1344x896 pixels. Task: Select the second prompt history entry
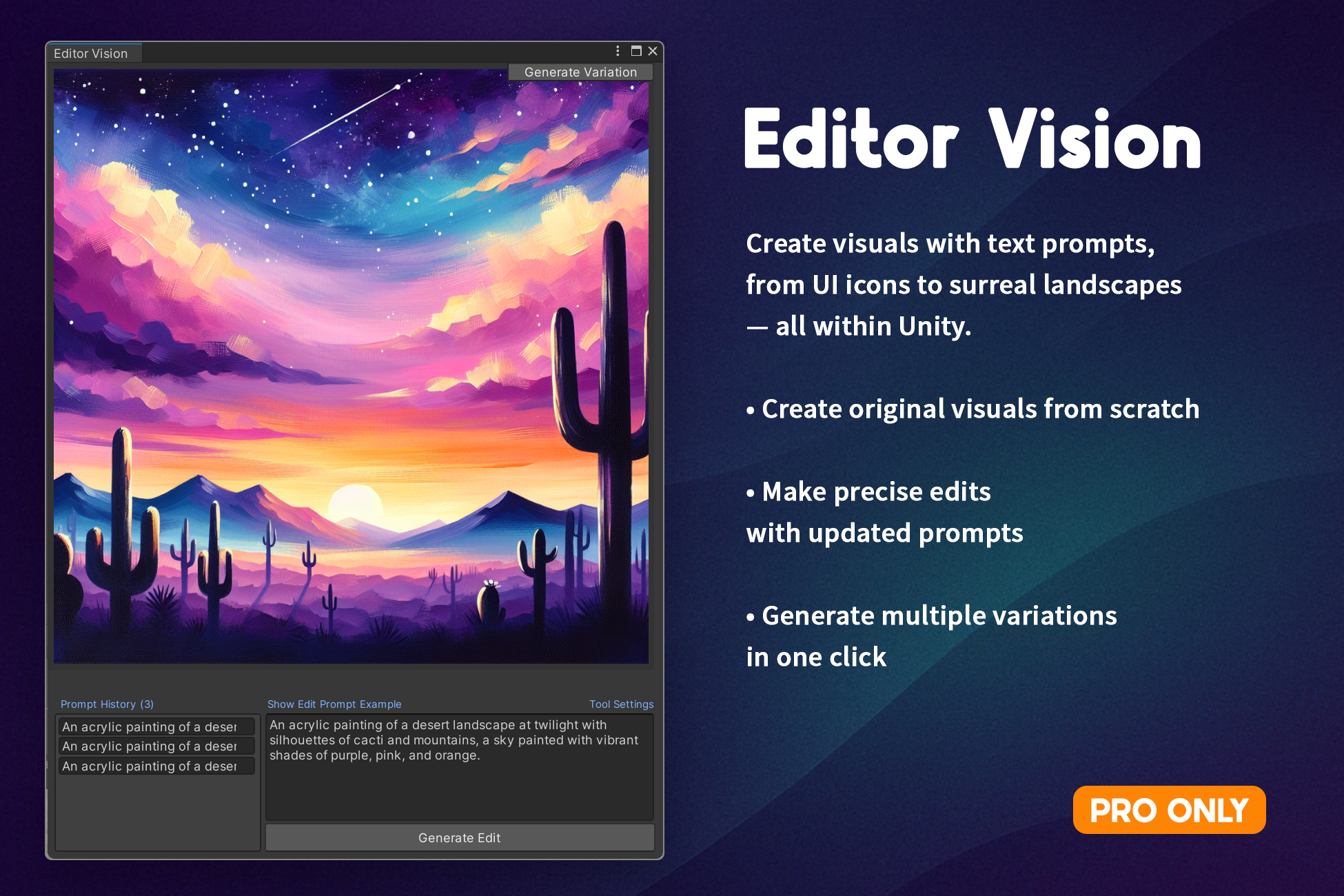(156, 746)
